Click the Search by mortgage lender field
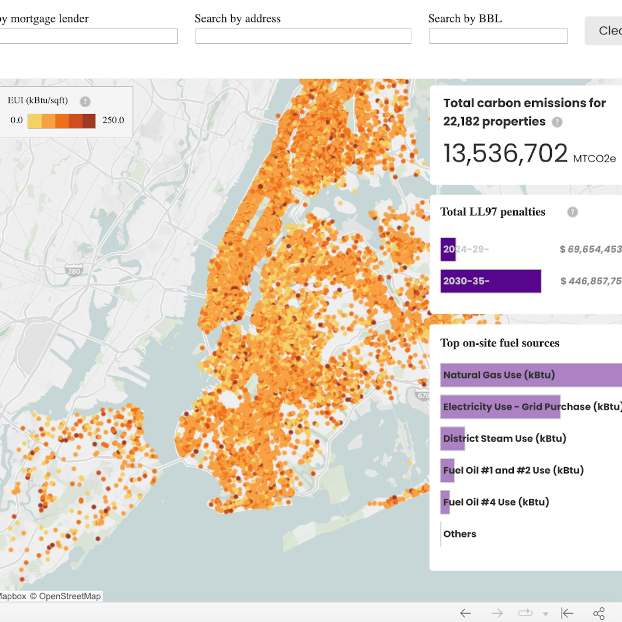622x622 pixels. tap(88, 36)
